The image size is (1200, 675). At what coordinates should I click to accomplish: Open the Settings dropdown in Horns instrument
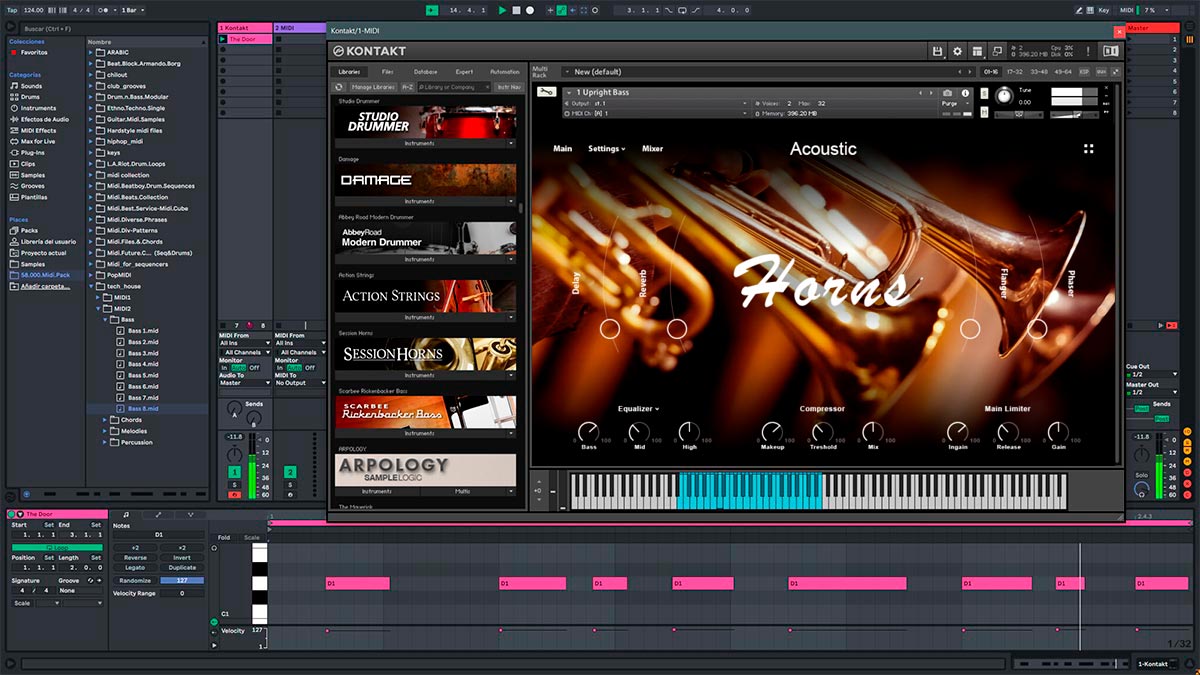click(607, 149)
